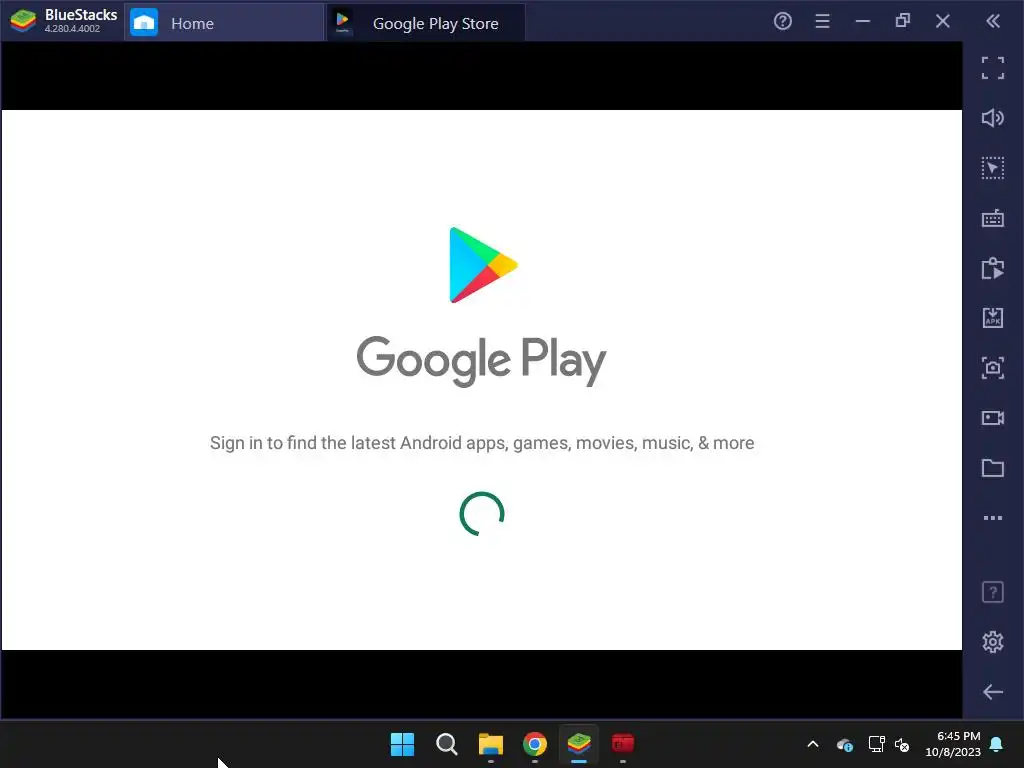Open BlueStacks settings gear icon
Screen dimensions: 1024x768
[993, 642]
